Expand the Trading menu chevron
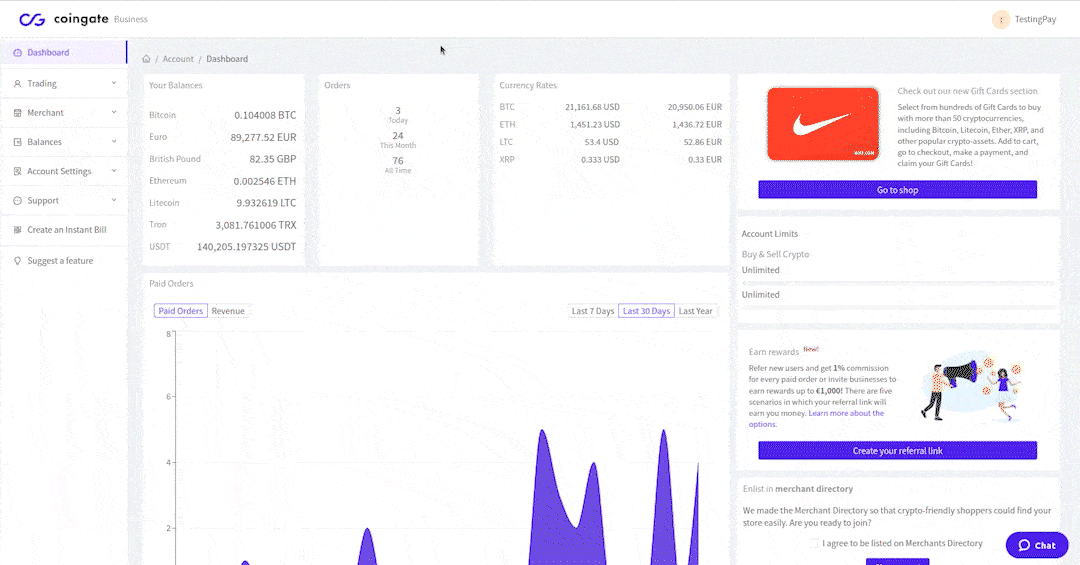1080x565 pixels. [114, 83]
